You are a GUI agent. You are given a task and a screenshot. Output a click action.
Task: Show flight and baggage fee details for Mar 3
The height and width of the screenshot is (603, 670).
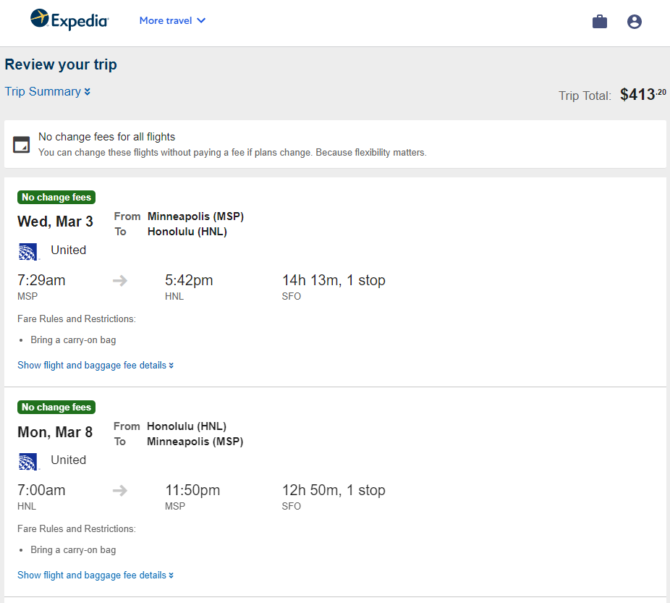click(95, 365)
